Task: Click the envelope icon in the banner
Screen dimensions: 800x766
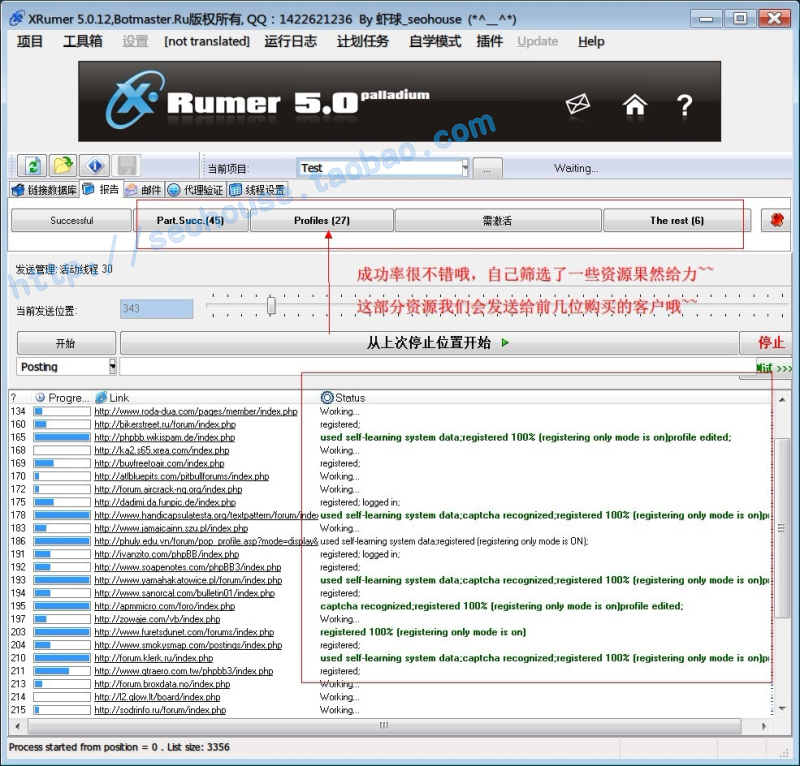Action: [x=578, y=104]
